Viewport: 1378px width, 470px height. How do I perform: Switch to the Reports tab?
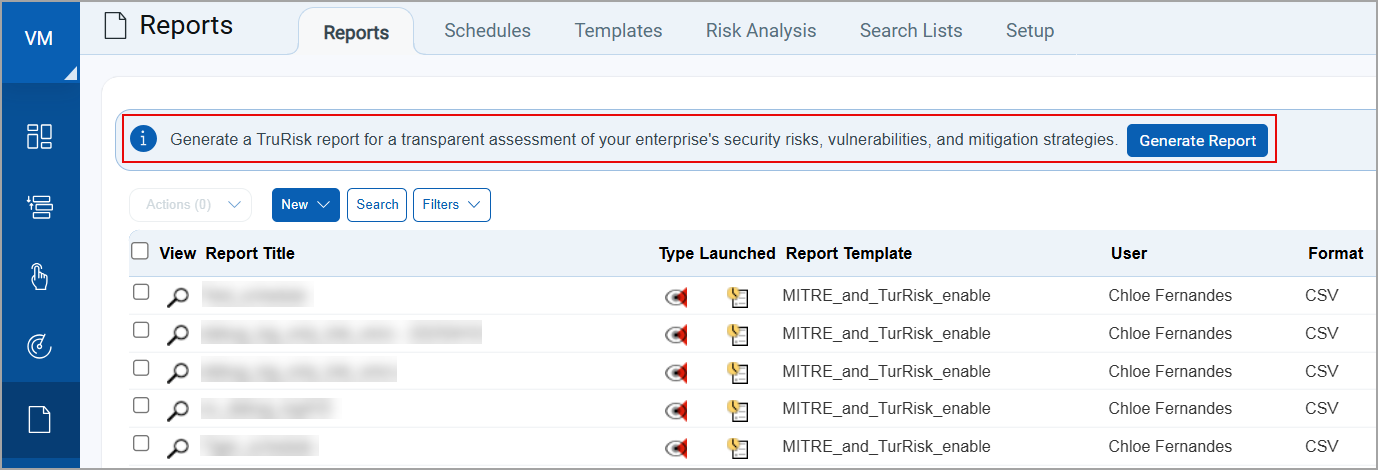(x=356, y=32)
